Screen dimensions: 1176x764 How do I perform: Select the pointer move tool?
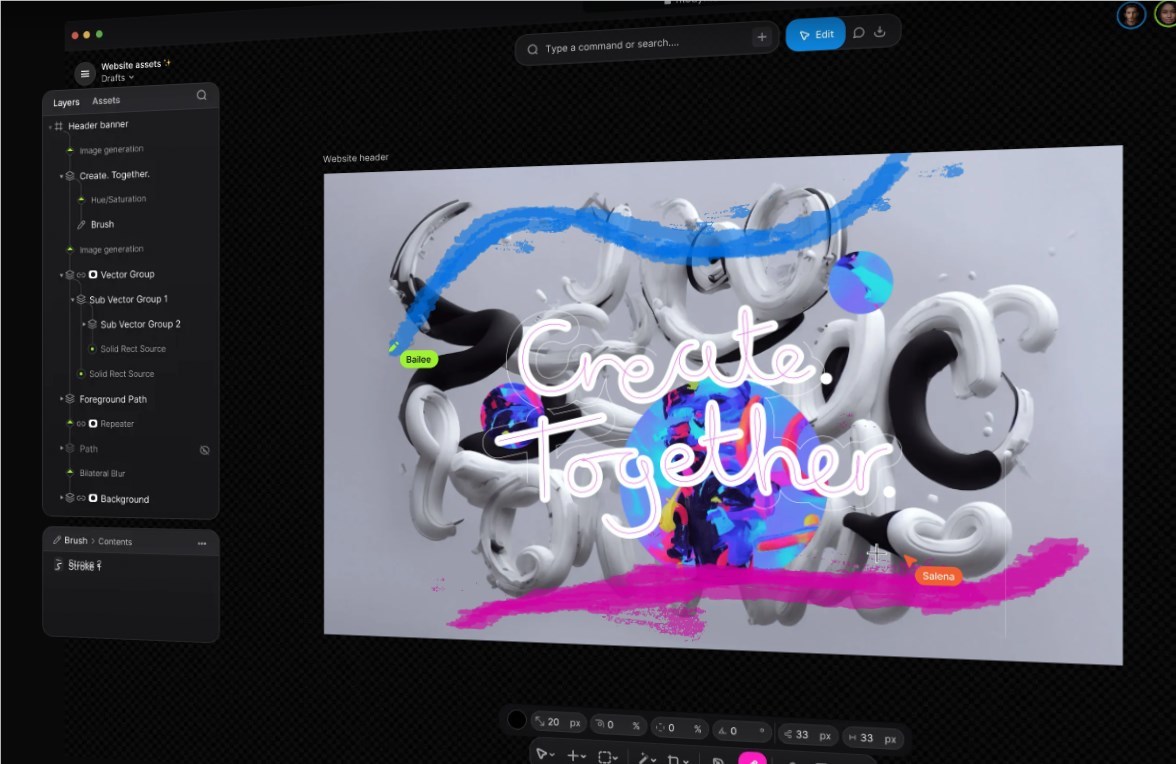[542, 754]
